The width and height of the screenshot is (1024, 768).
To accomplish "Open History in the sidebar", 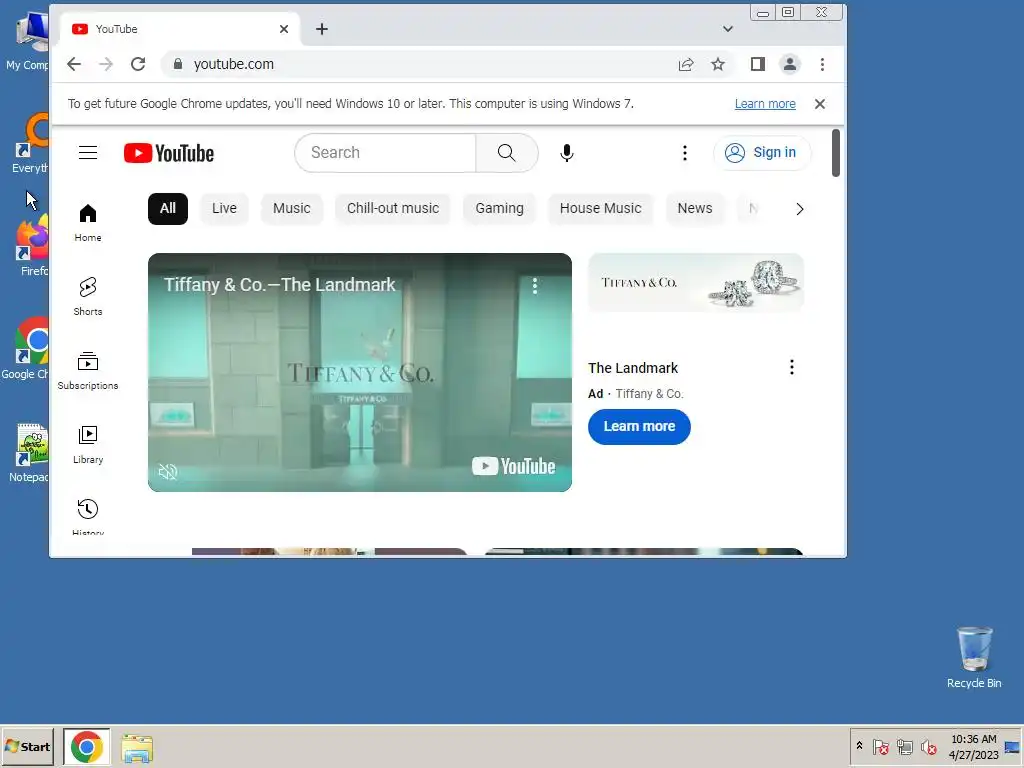I will click(88, 516).
